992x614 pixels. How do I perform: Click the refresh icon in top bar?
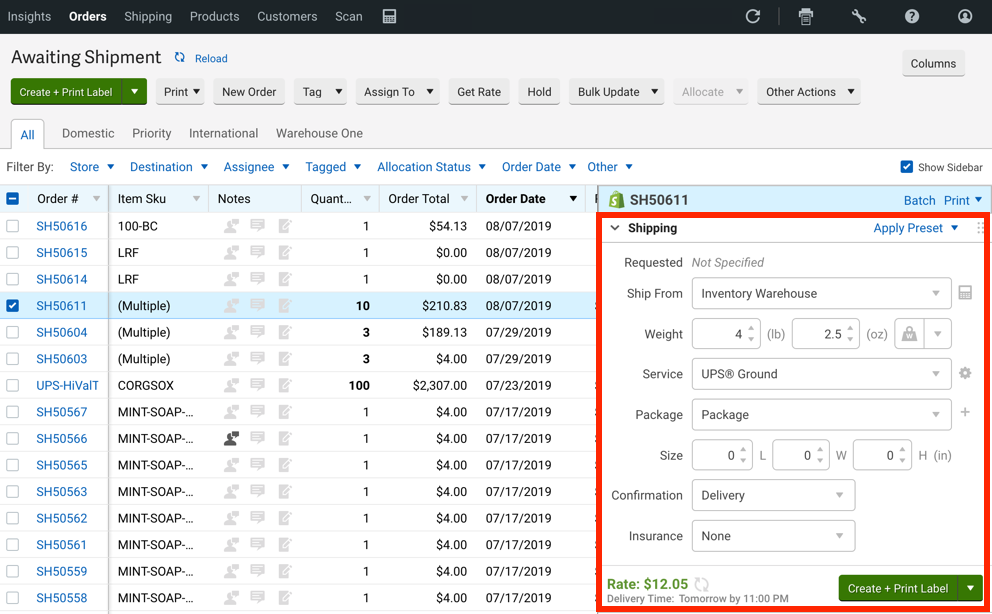pyautogui.click(x=753, y=17)
